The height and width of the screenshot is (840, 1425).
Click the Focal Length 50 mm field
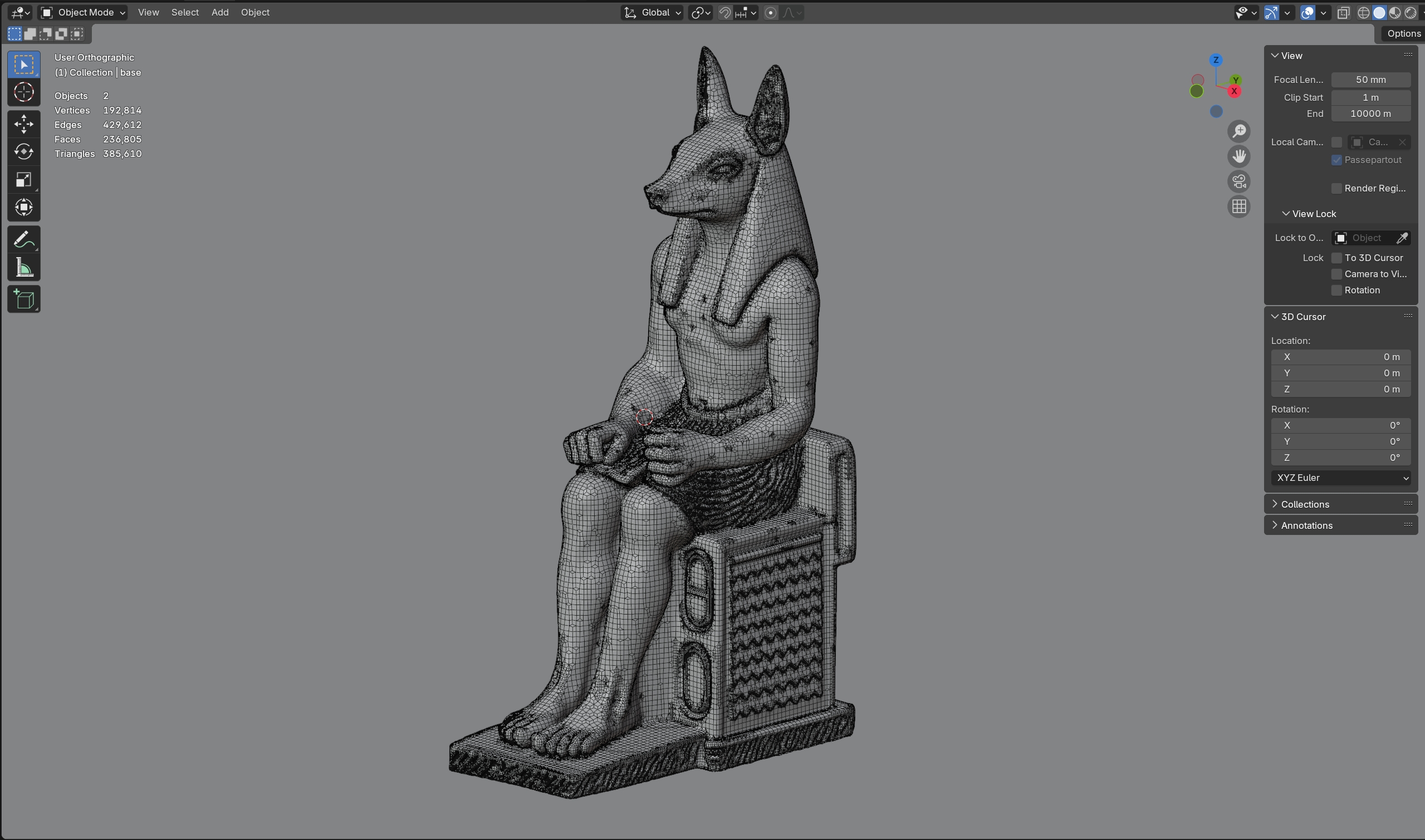click(1370, 80)
